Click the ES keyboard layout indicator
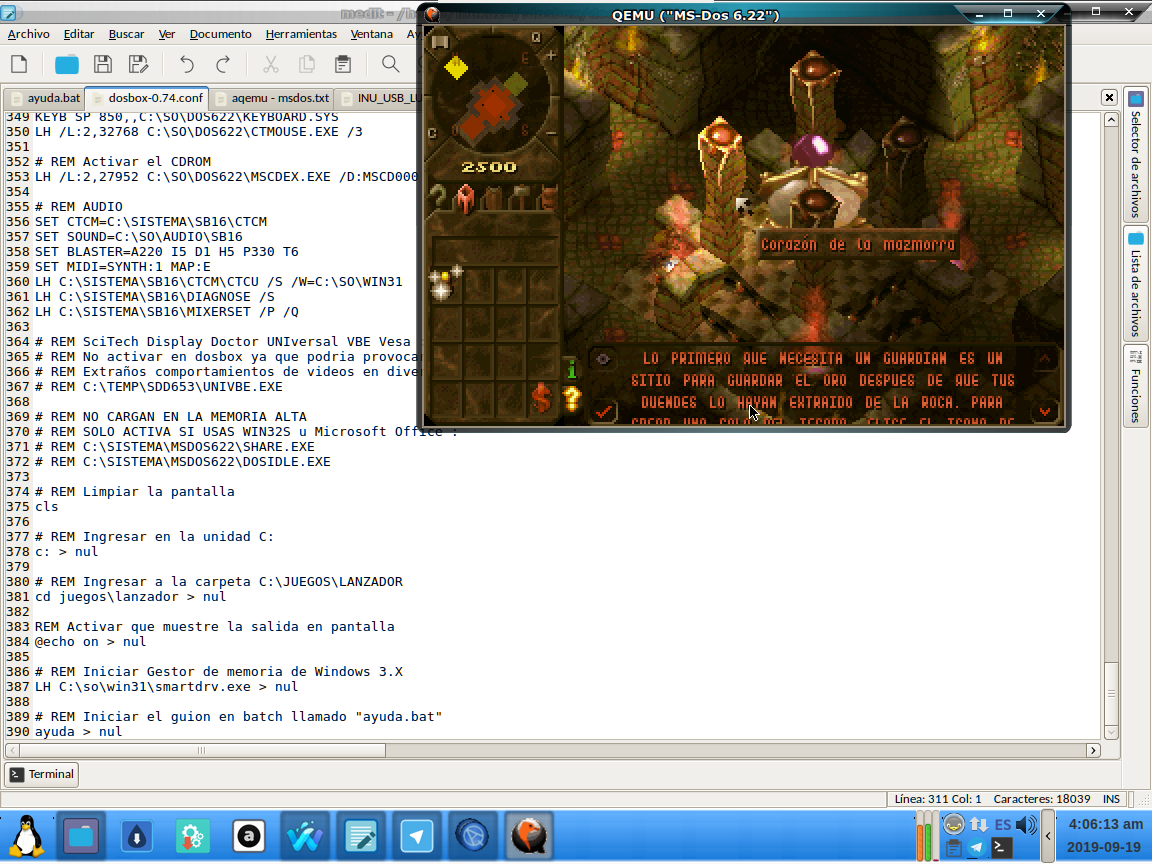Image resolution: width=1152 pixels, height=864 pixels. tap(1002, 825)
